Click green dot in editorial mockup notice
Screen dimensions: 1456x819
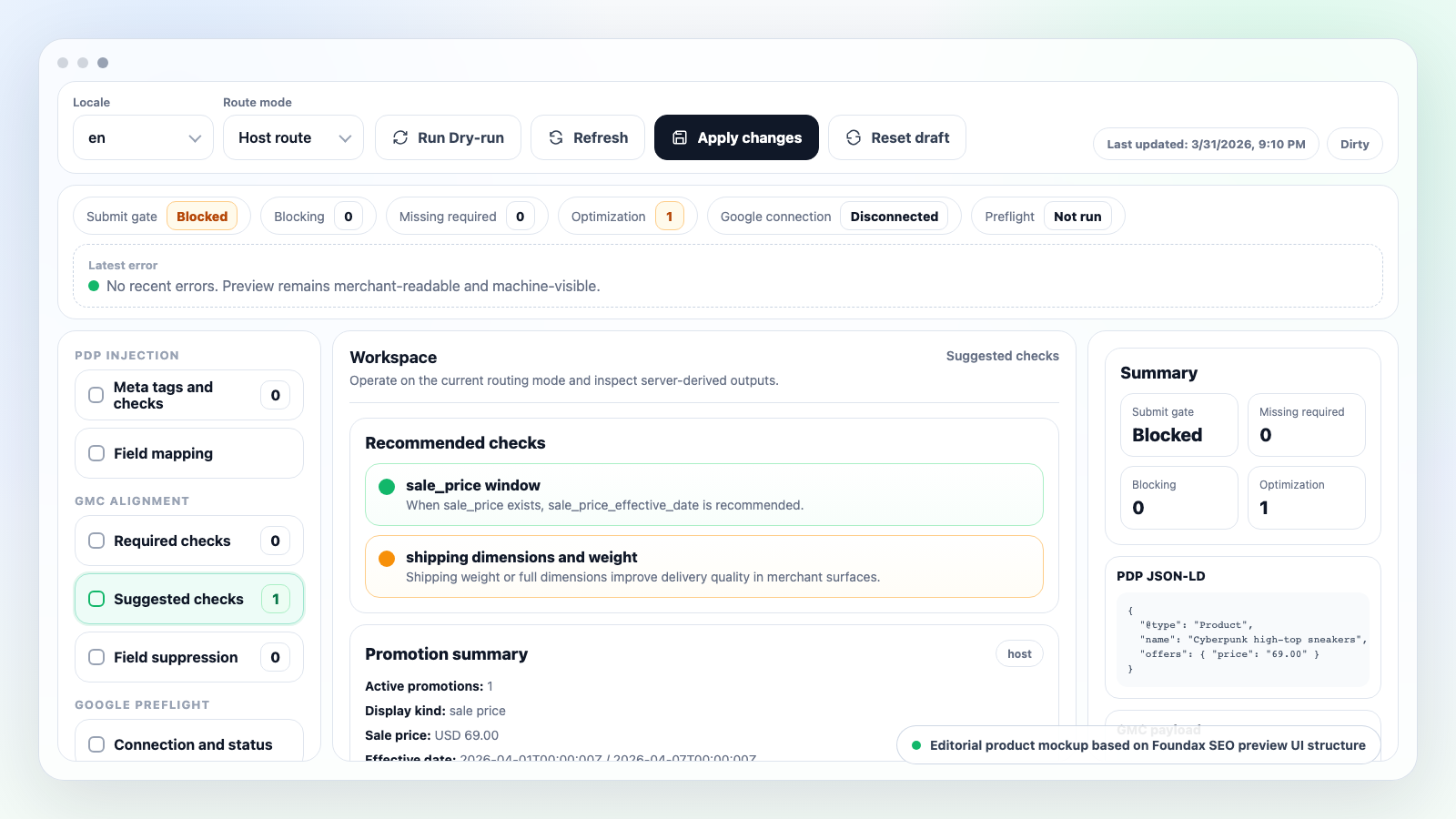pyautogui.click(x=916, y=745)
